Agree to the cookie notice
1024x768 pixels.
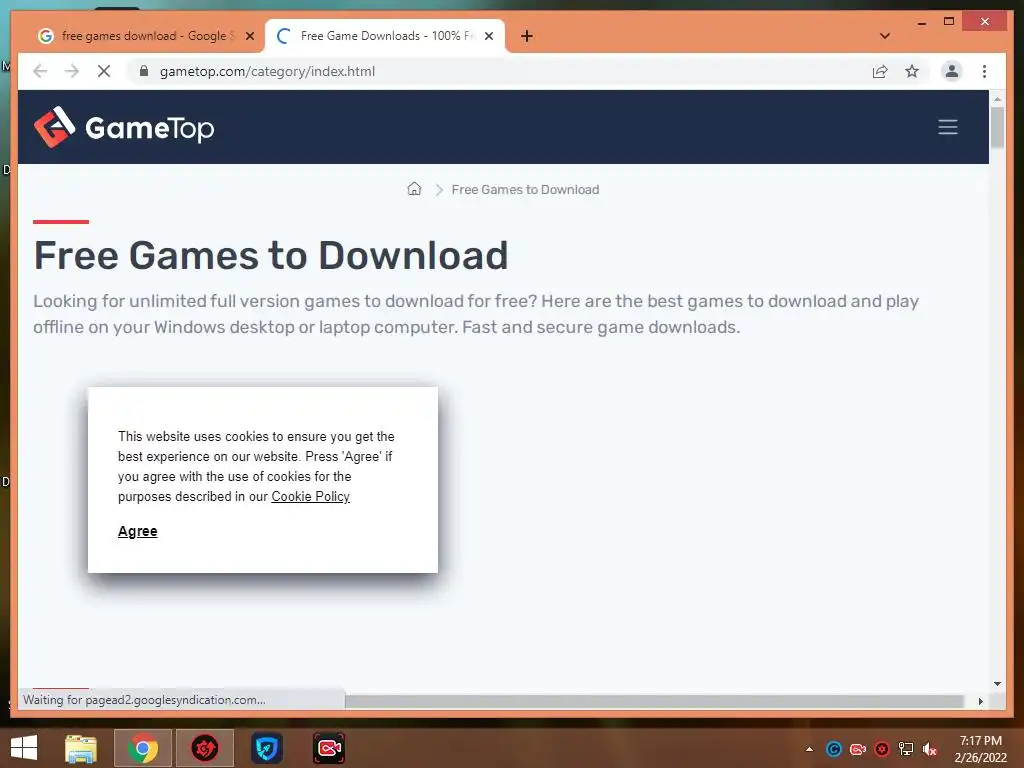point(138,532)
